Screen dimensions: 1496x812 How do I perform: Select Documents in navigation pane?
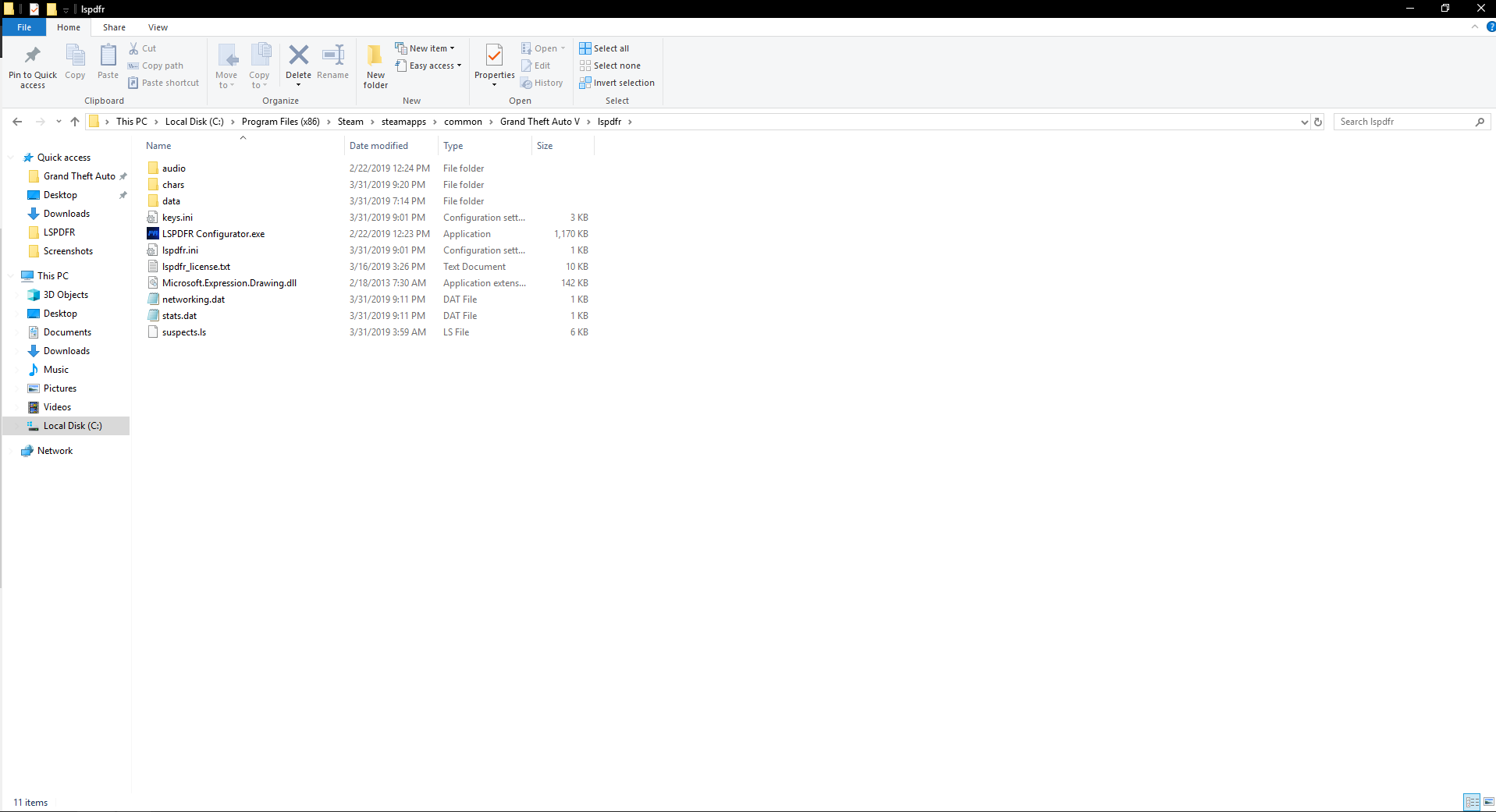pyautogui.click(x=67, y=332)
